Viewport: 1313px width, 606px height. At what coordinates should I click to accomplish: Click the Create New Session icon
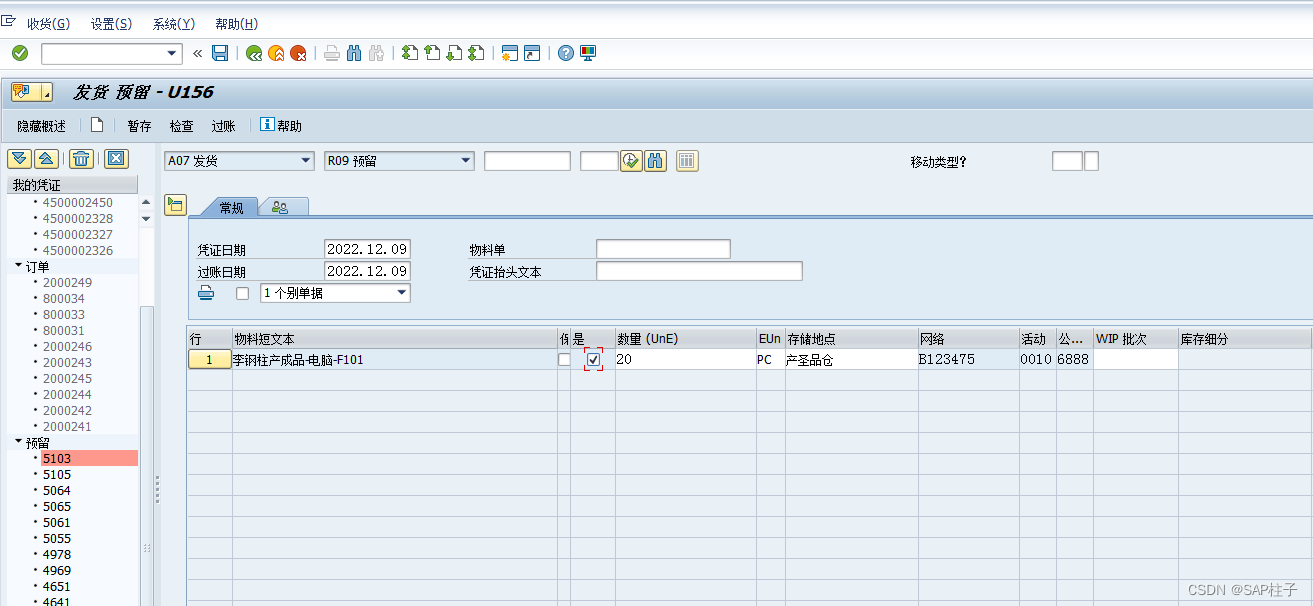pos(510,53)
